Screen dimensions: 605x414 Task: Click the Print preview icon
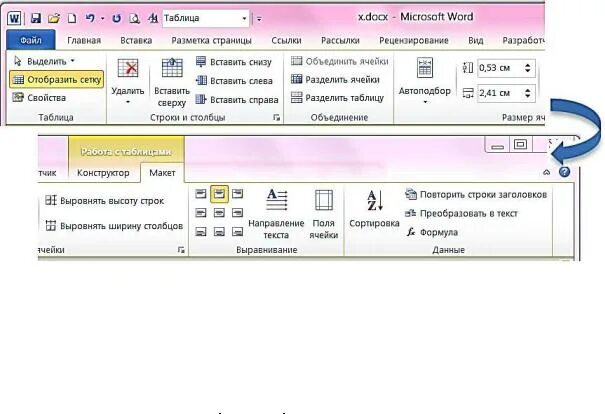pyautogui.click(x=134, y=18)
